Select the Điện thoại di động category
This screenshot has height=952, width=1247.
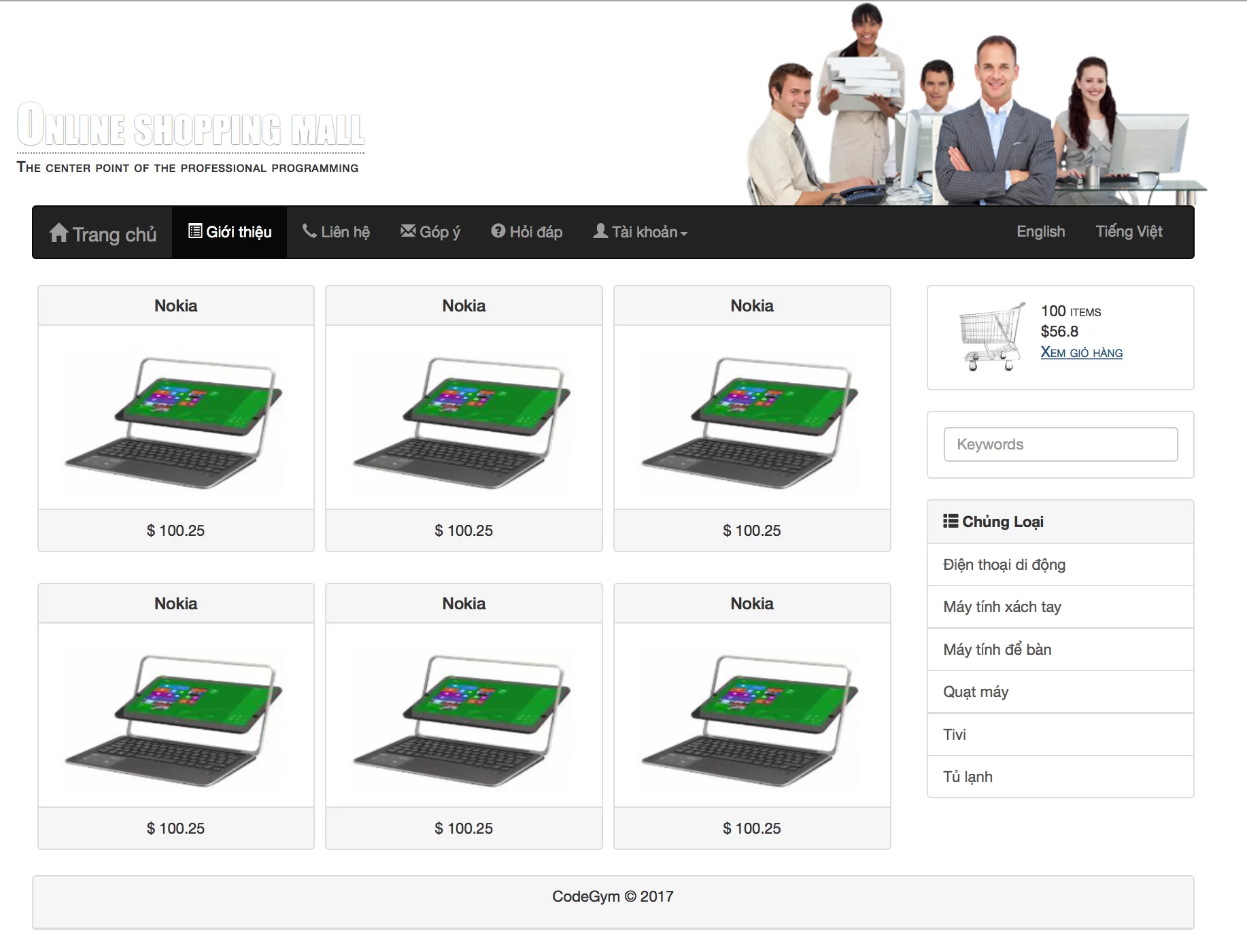pos(1004,564)
